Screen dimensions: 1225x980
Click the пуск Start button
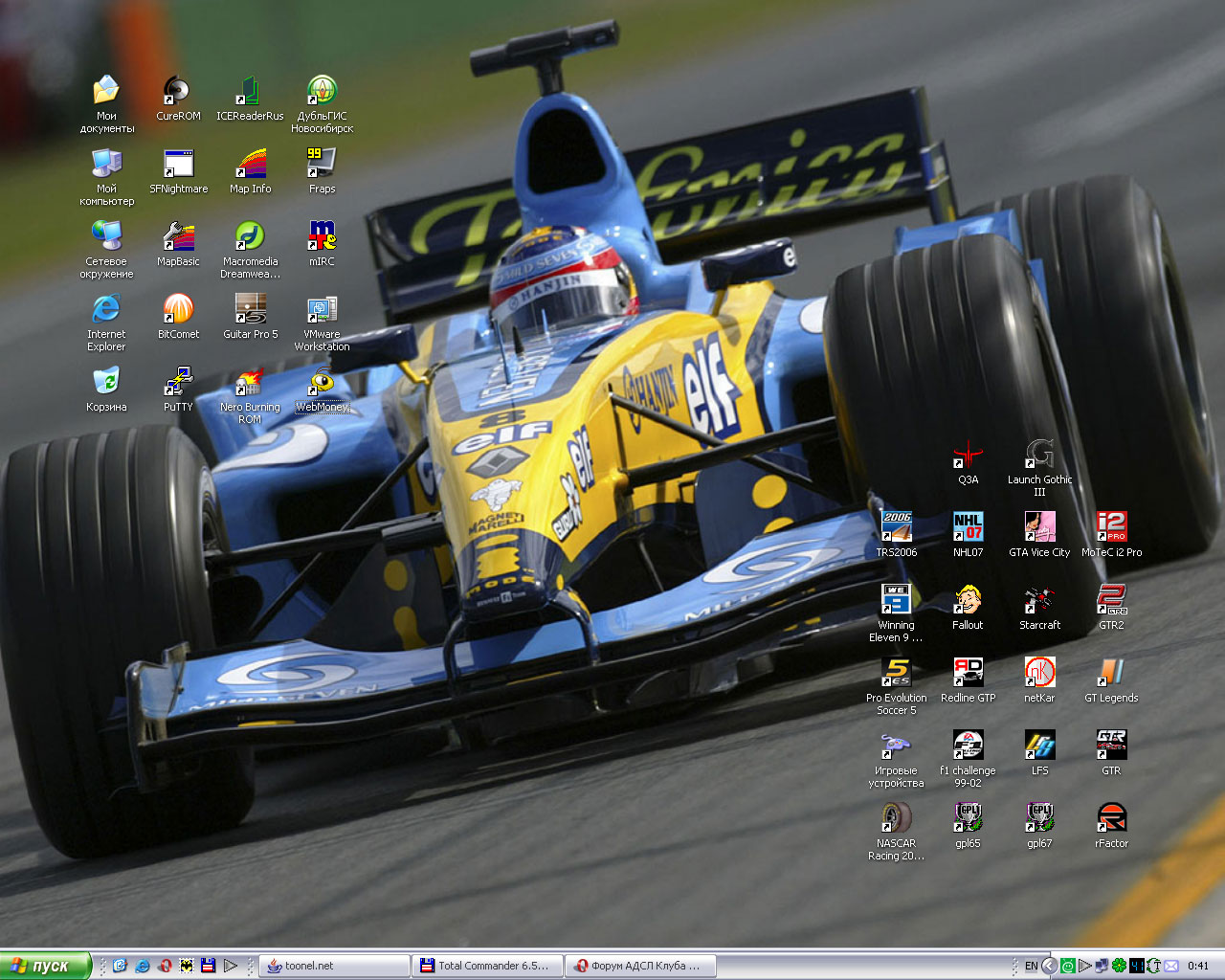tap(45, 966)
